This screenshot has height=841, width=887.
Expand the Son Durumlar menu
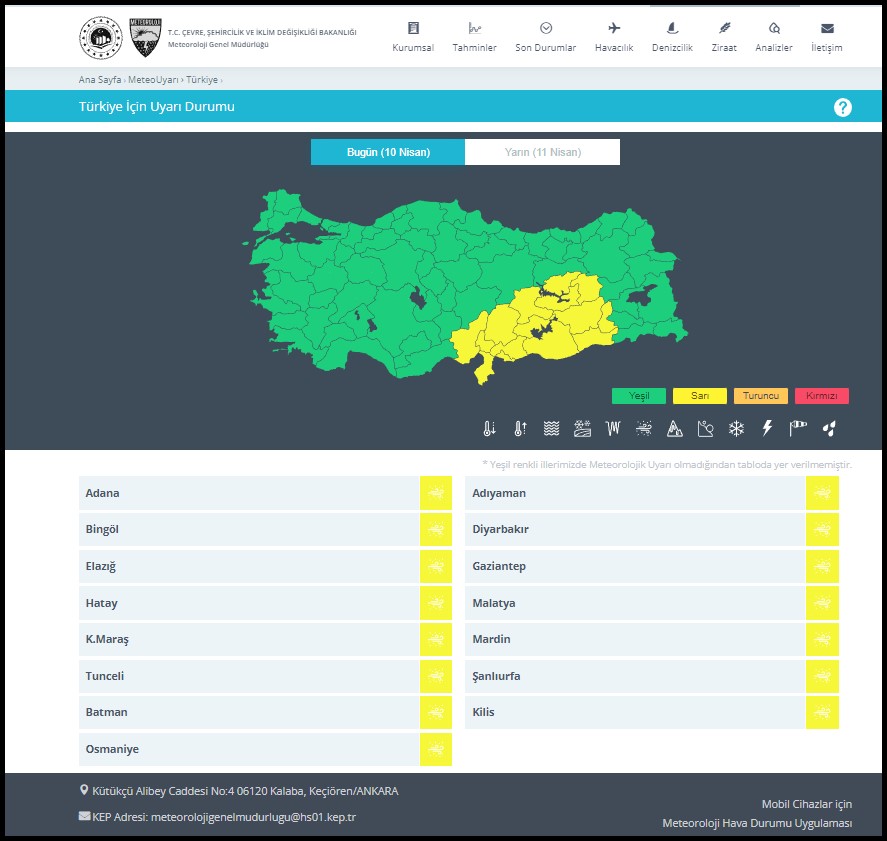click(x=545, y=37)
